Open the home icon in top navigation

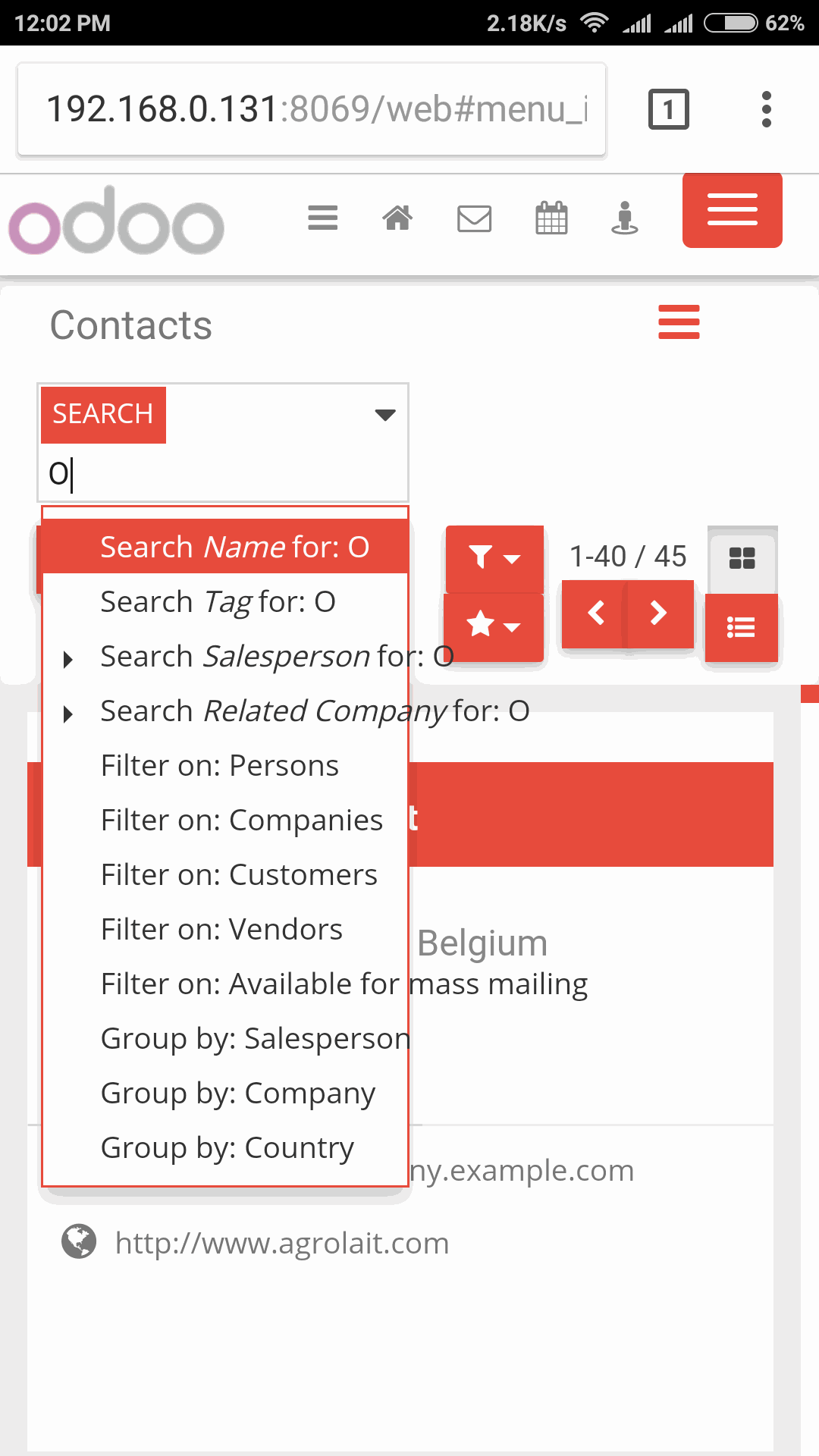[397, 218]
